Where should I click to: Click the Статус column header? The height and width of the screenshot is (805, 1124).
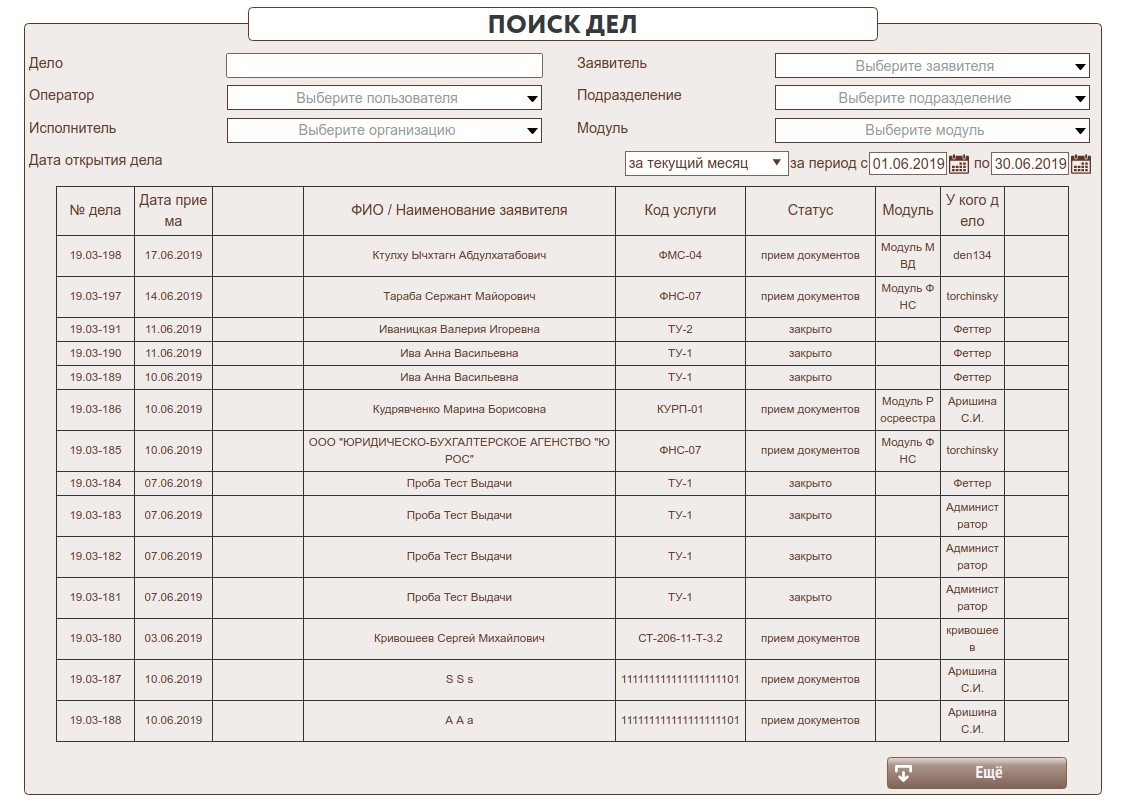pos(810,211)
